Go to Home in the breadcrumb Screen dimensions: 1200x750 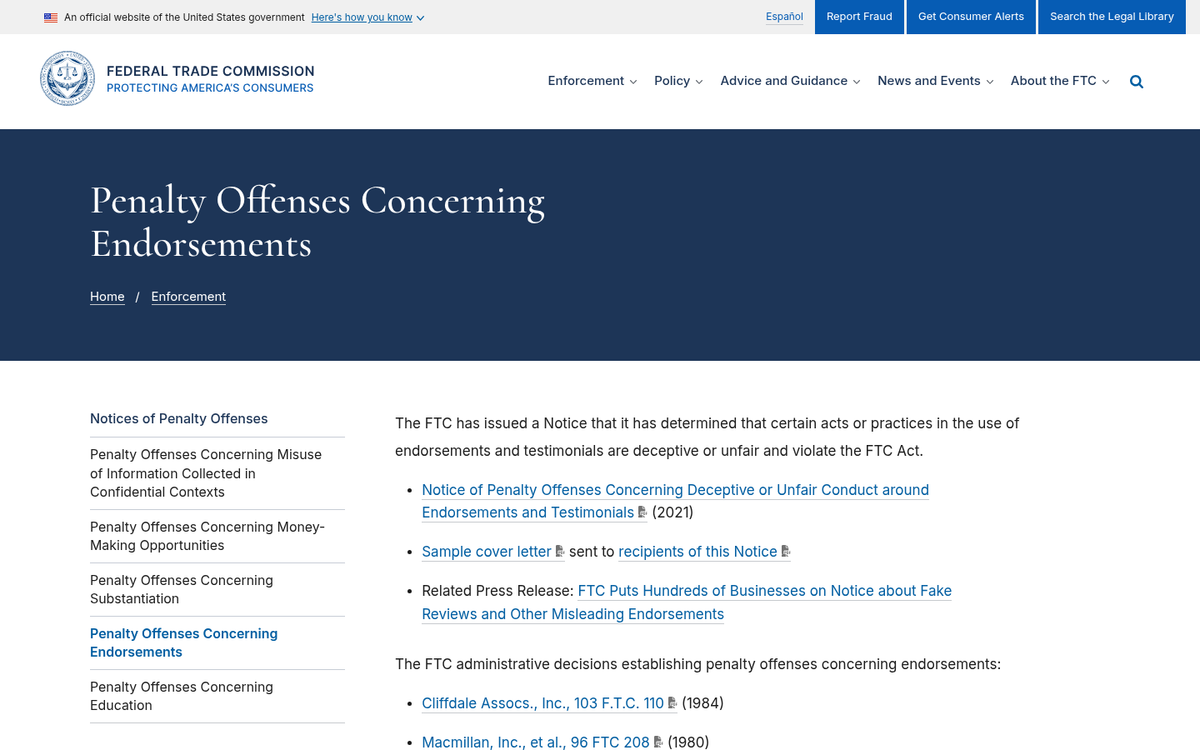107,296
